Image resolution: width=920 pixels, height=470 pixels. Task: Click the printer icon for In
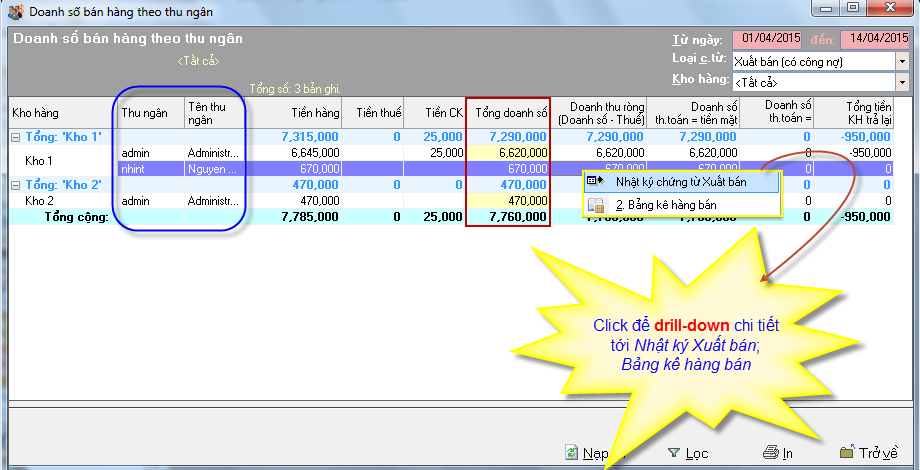coord(770,453)
